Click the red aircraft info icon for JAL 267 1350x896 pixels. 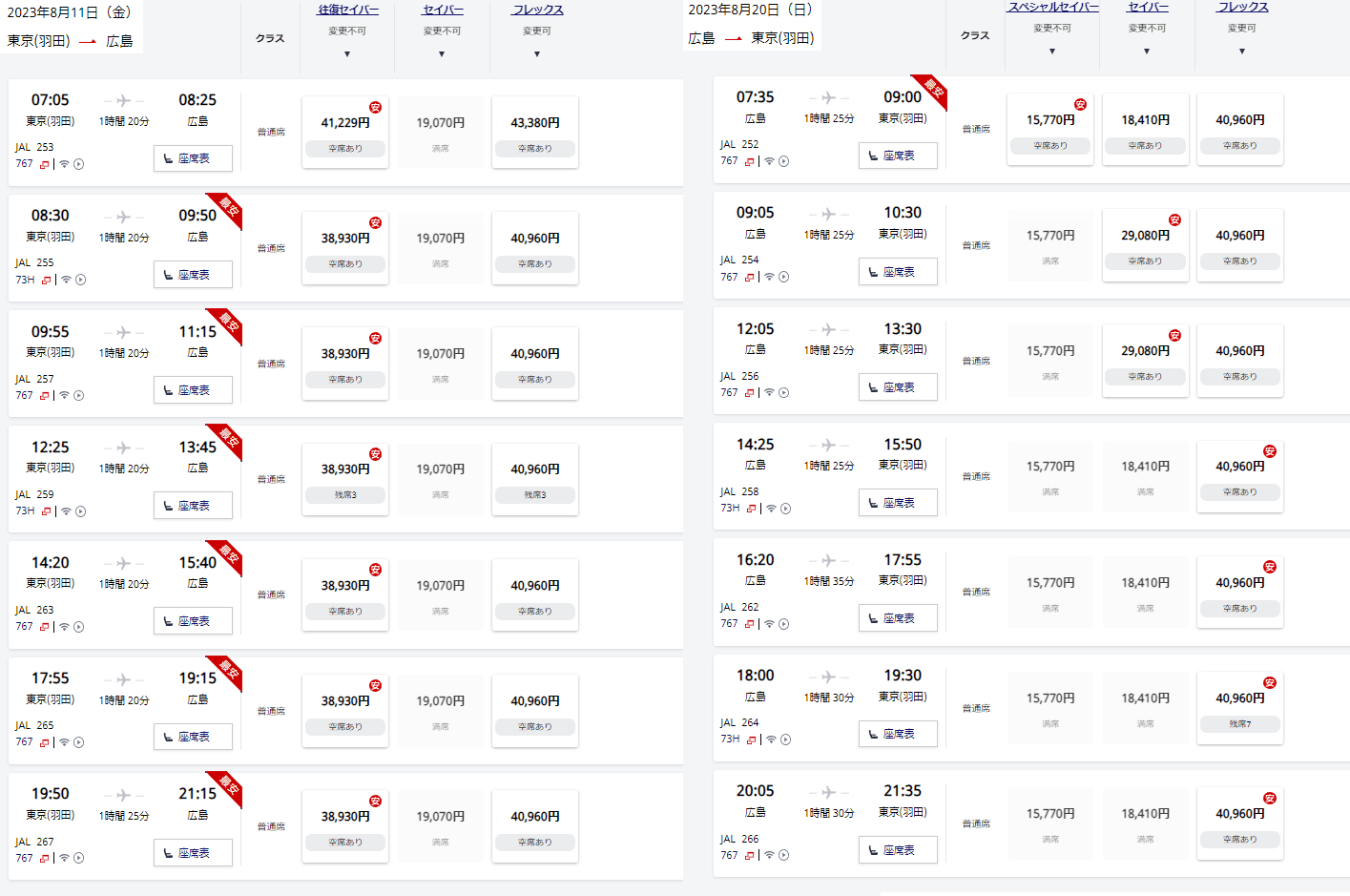(x=45, y=859)
